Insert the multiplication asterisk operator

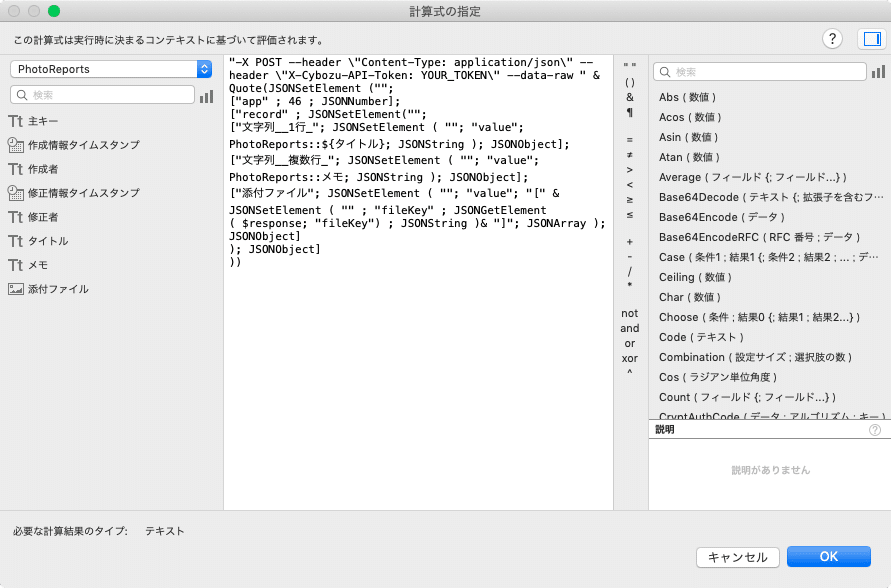(630, 285)
